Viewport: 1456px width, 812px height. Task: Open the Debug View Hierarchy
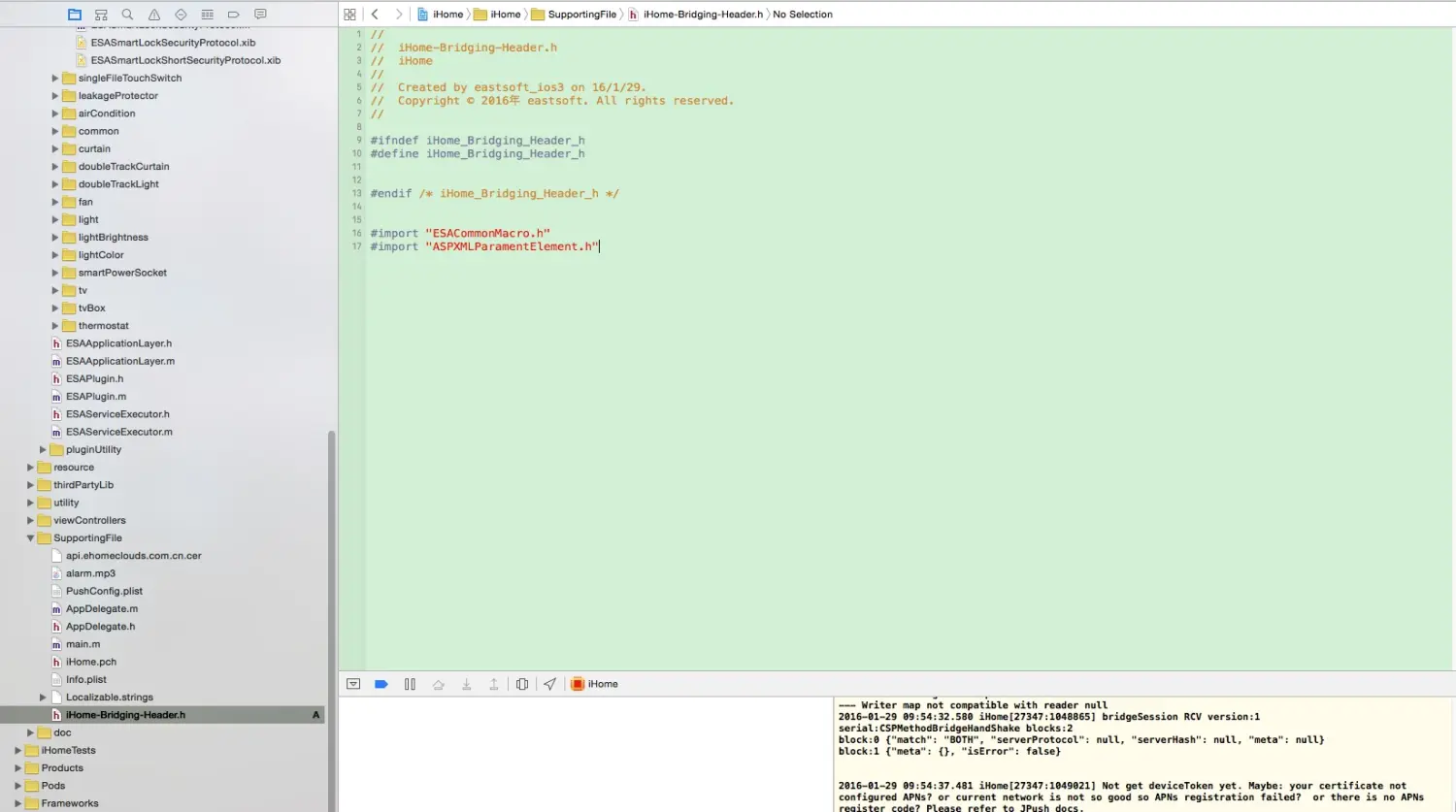[522, 684]
